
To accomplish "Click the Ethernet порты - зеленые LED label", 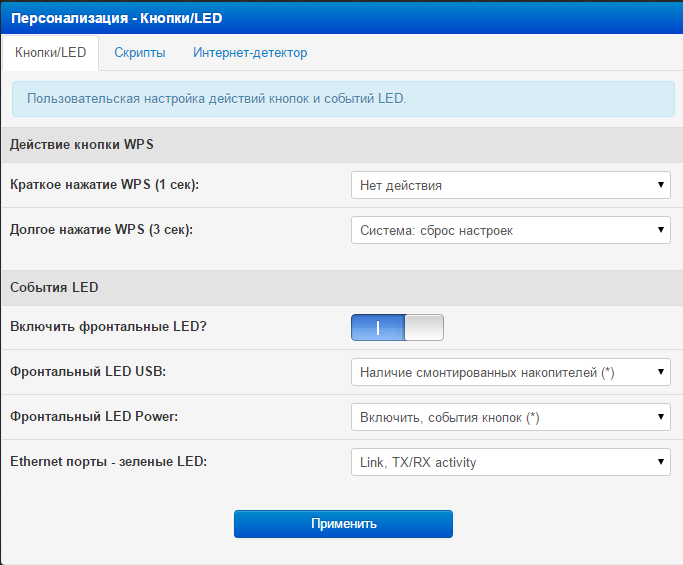I will click(109, 462).
